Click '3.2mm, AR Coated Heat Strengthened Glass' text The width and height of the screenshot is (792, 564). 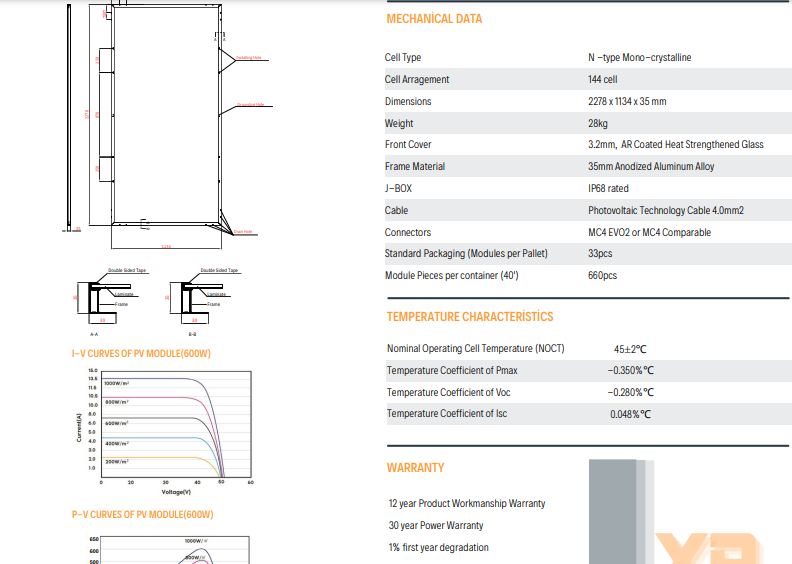click(x=676, y=144)
